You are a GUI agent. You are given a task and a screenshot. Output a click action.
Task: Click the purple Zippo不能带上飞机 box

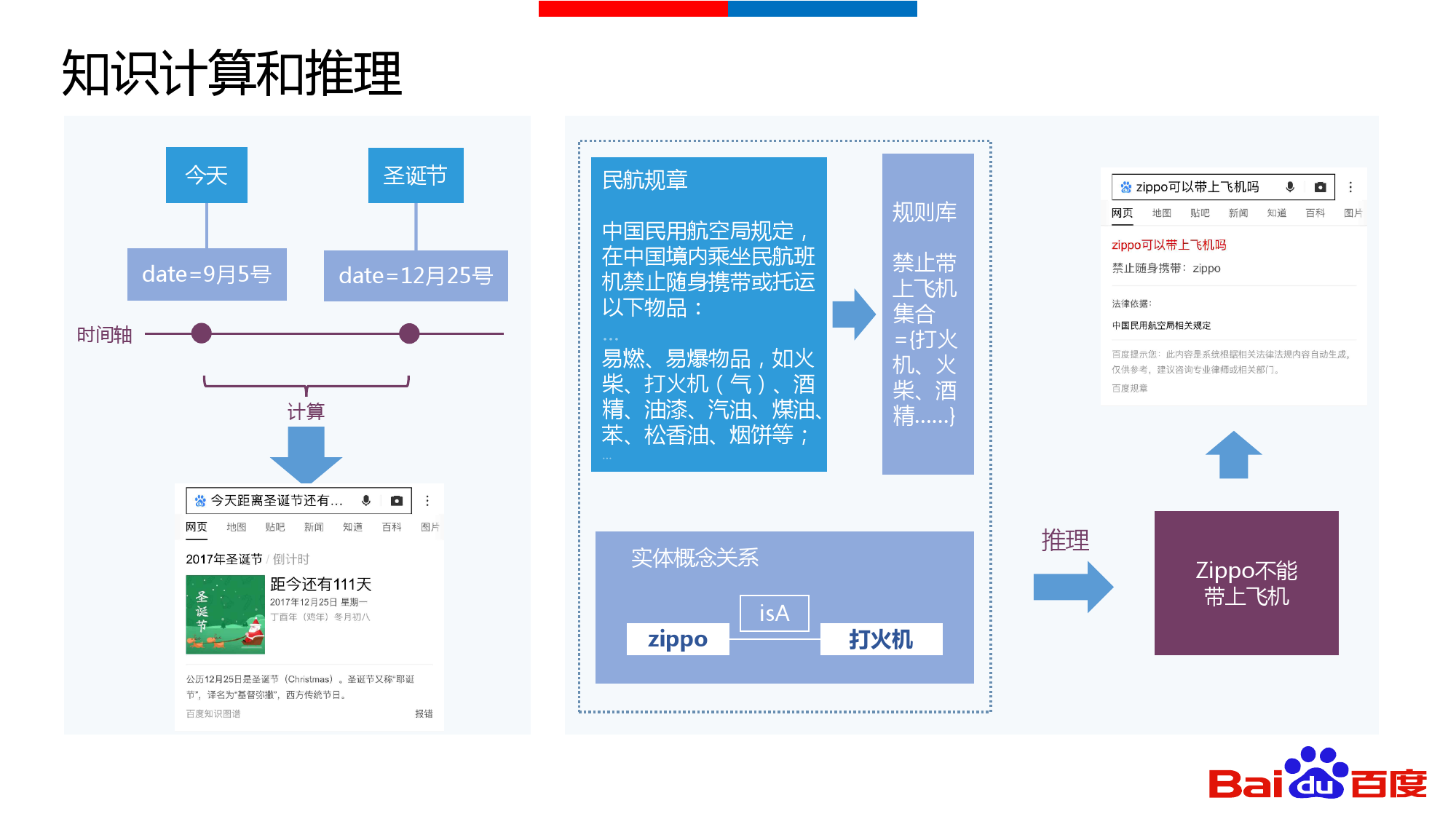(x=1246, y=582)
